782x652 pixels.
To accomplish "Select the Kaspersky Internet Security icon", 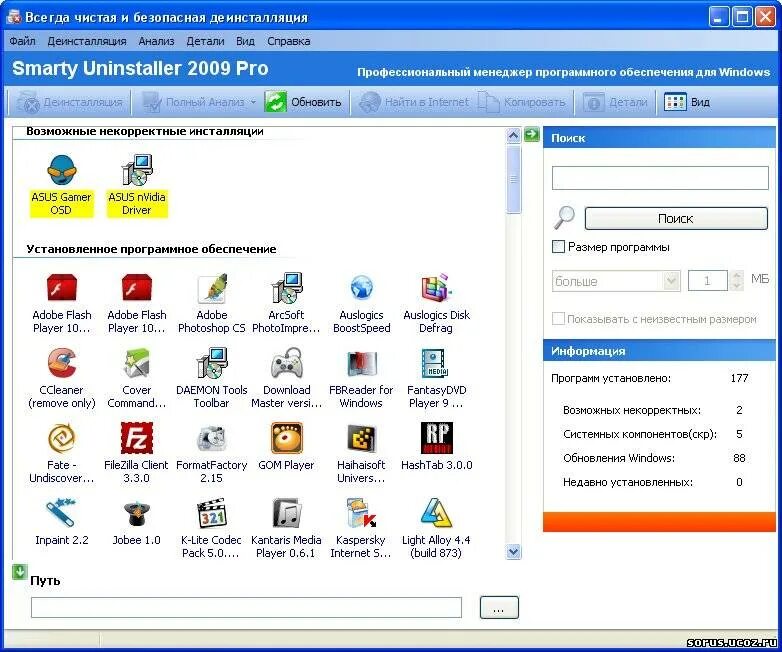I will [361, 513].
